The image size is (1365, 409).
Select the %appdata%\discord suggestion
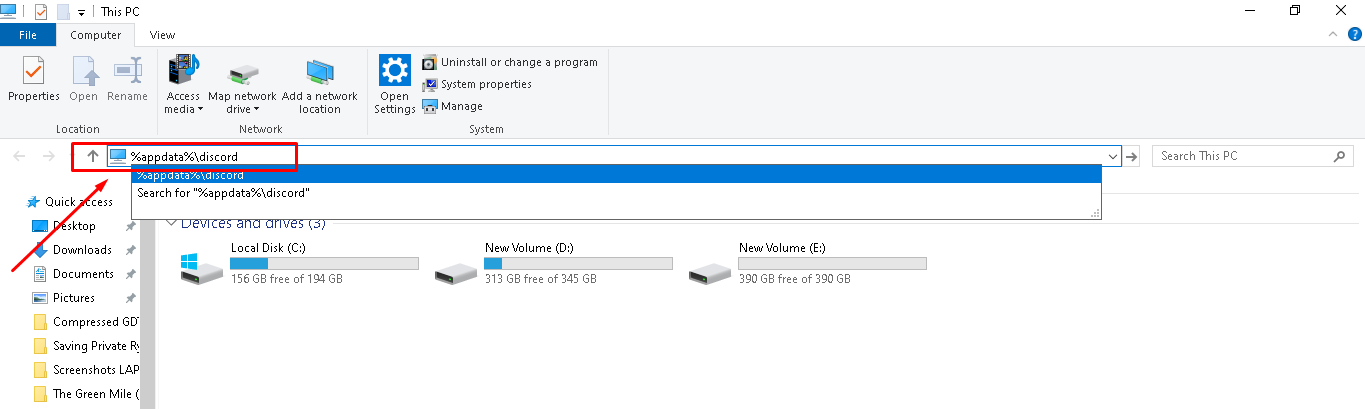coord(616,175)
